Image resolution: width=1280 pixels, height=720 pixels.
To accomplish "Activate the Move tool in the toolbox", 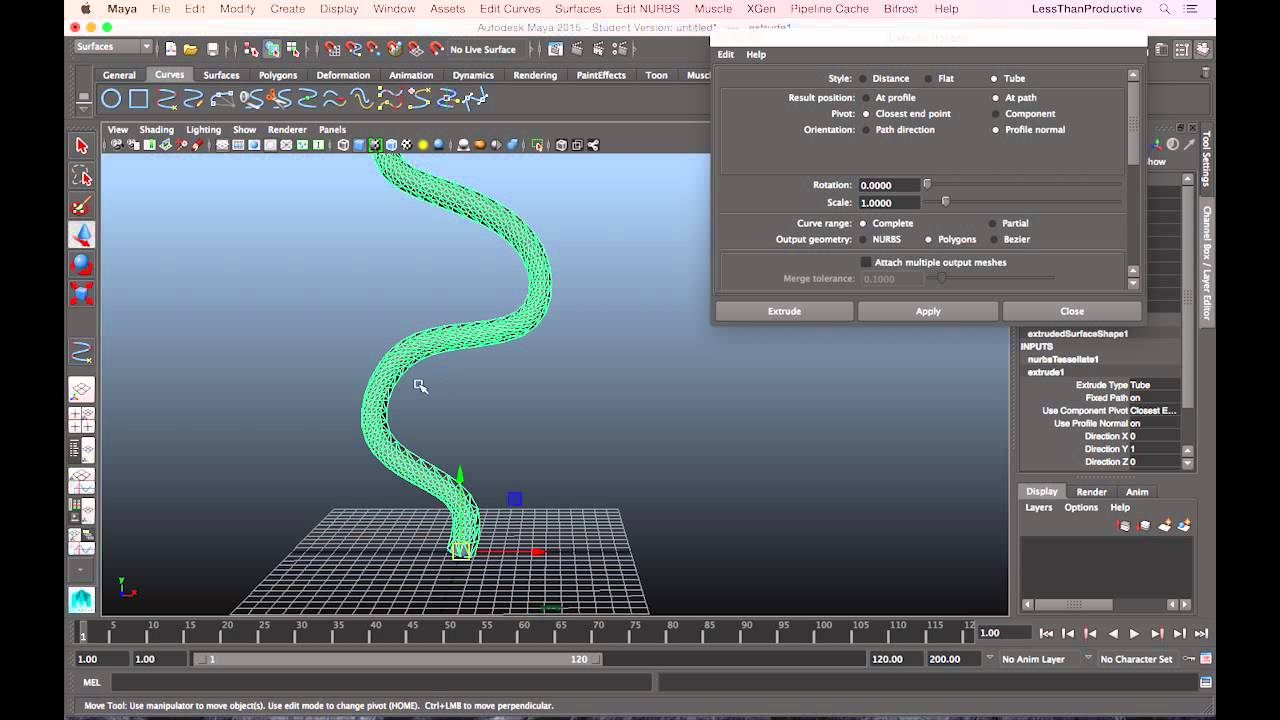I will pyautogui.click(x=82, y=236).
